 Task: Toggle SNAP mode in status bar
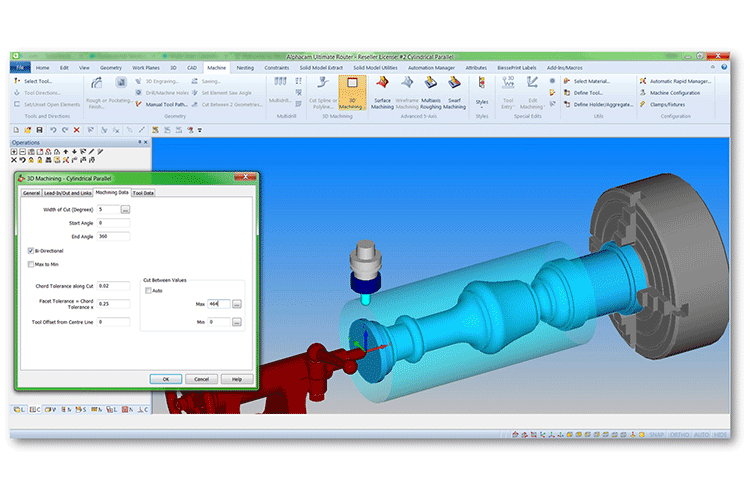coord(656,434)
